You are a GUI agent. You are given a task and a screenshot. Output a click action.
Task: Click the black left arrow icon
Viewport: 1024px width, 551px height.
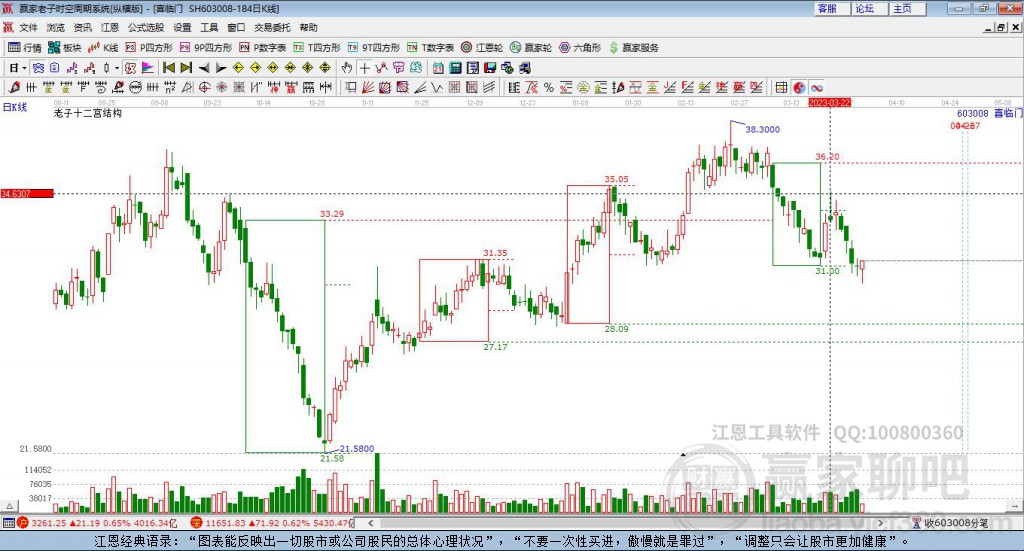point(204,68)
